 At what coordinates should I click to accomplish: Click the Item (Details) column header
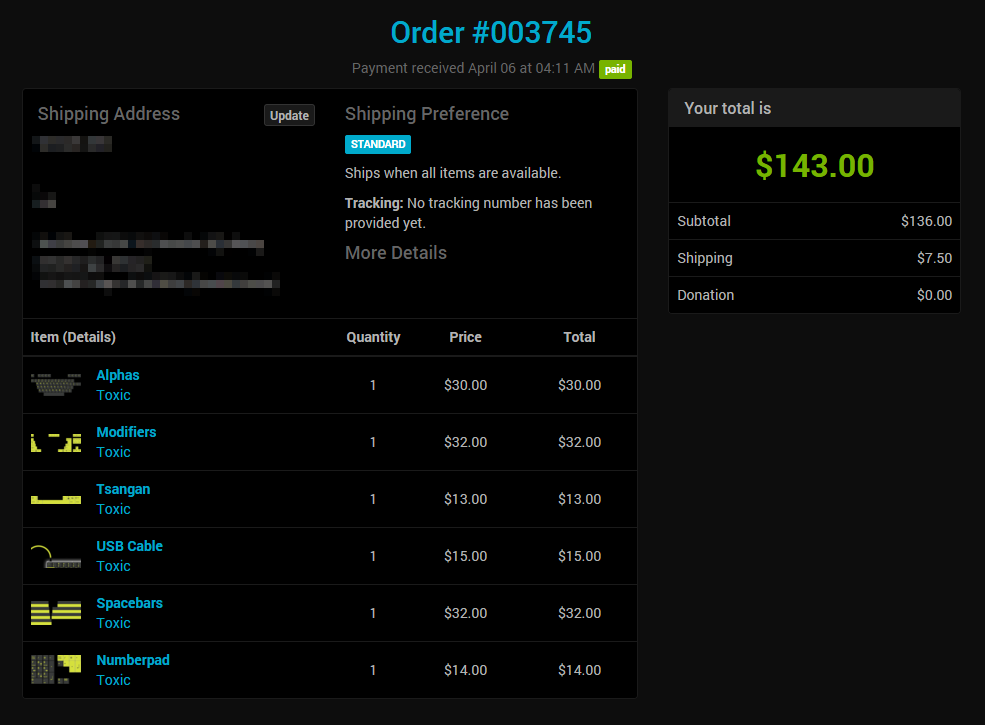click(x=73, y=337)
